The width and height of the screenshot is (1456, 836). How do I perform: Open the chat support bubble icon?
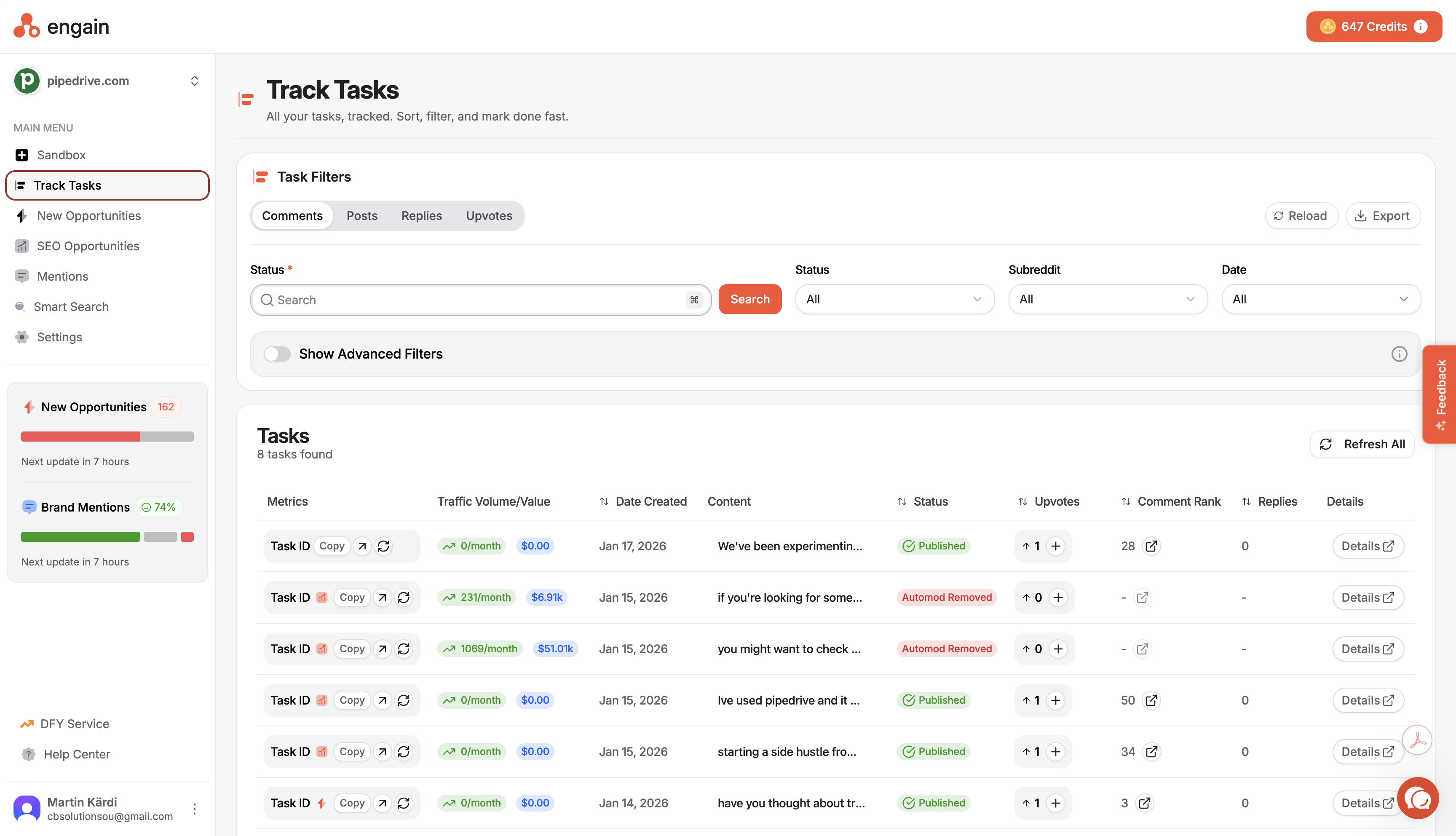pos(1418,798)
